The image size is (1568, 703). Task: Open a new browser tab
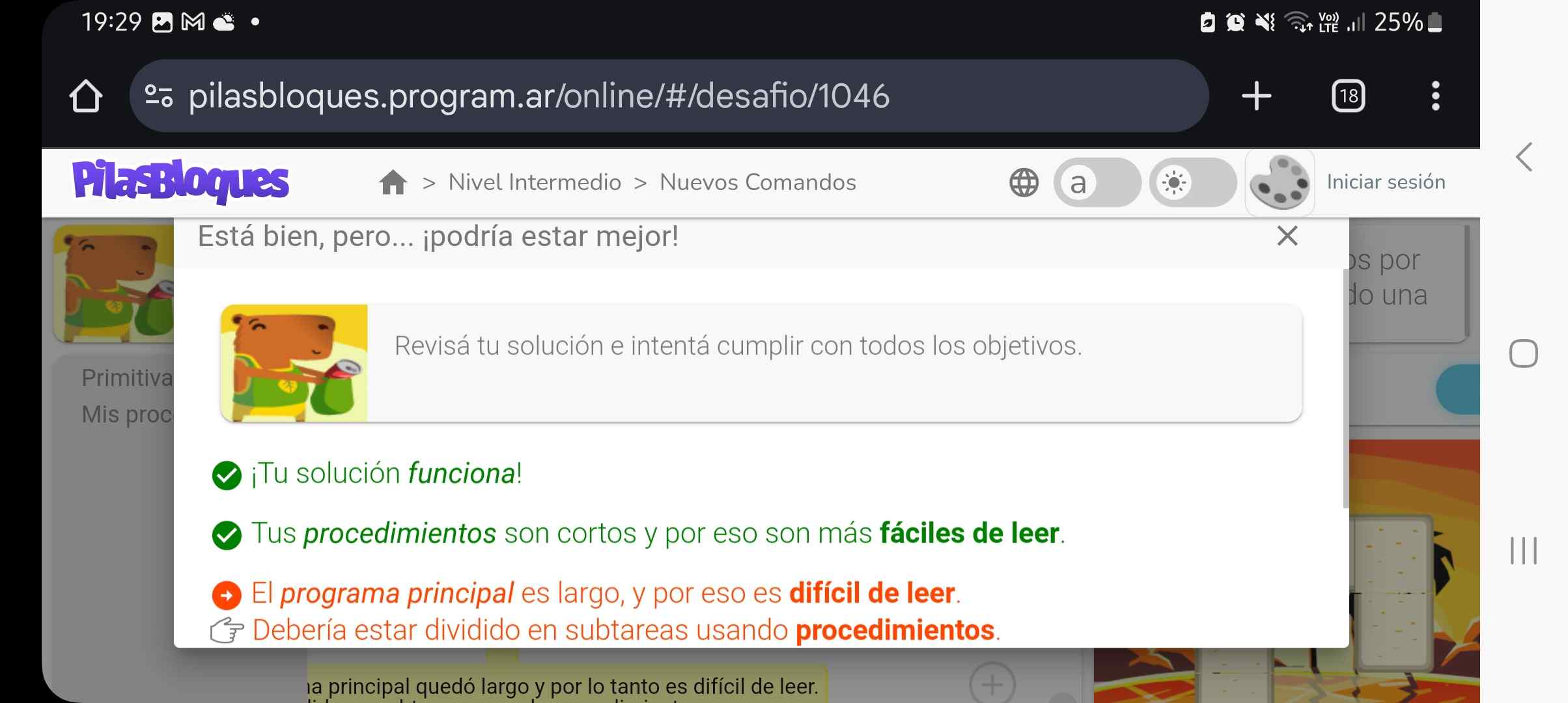pos(1256,96)
